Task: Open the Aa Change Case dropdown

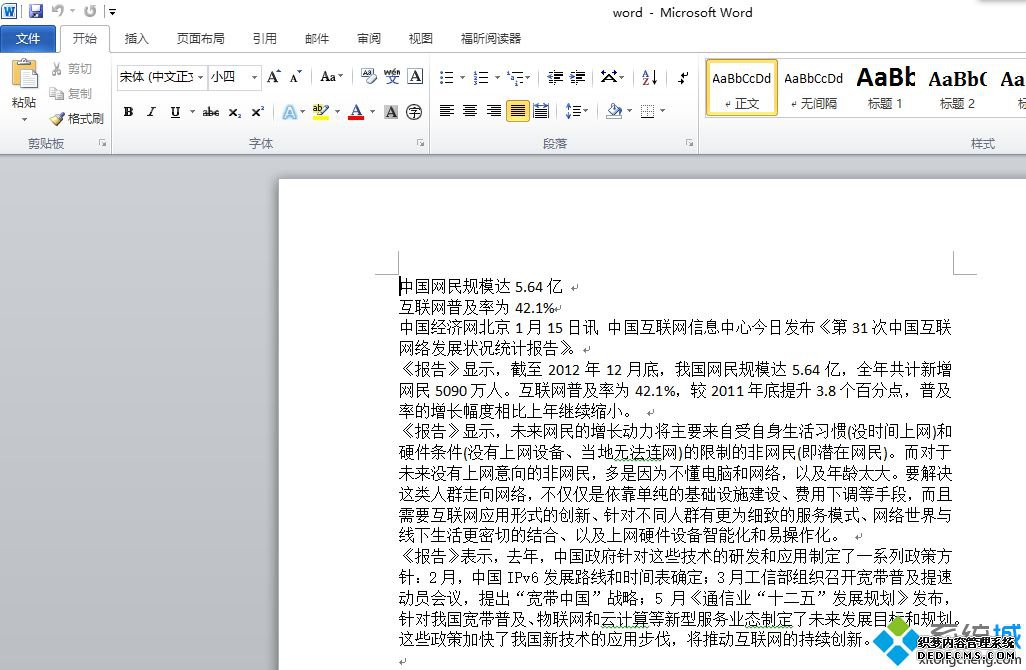Action: [x=331, y=77]
